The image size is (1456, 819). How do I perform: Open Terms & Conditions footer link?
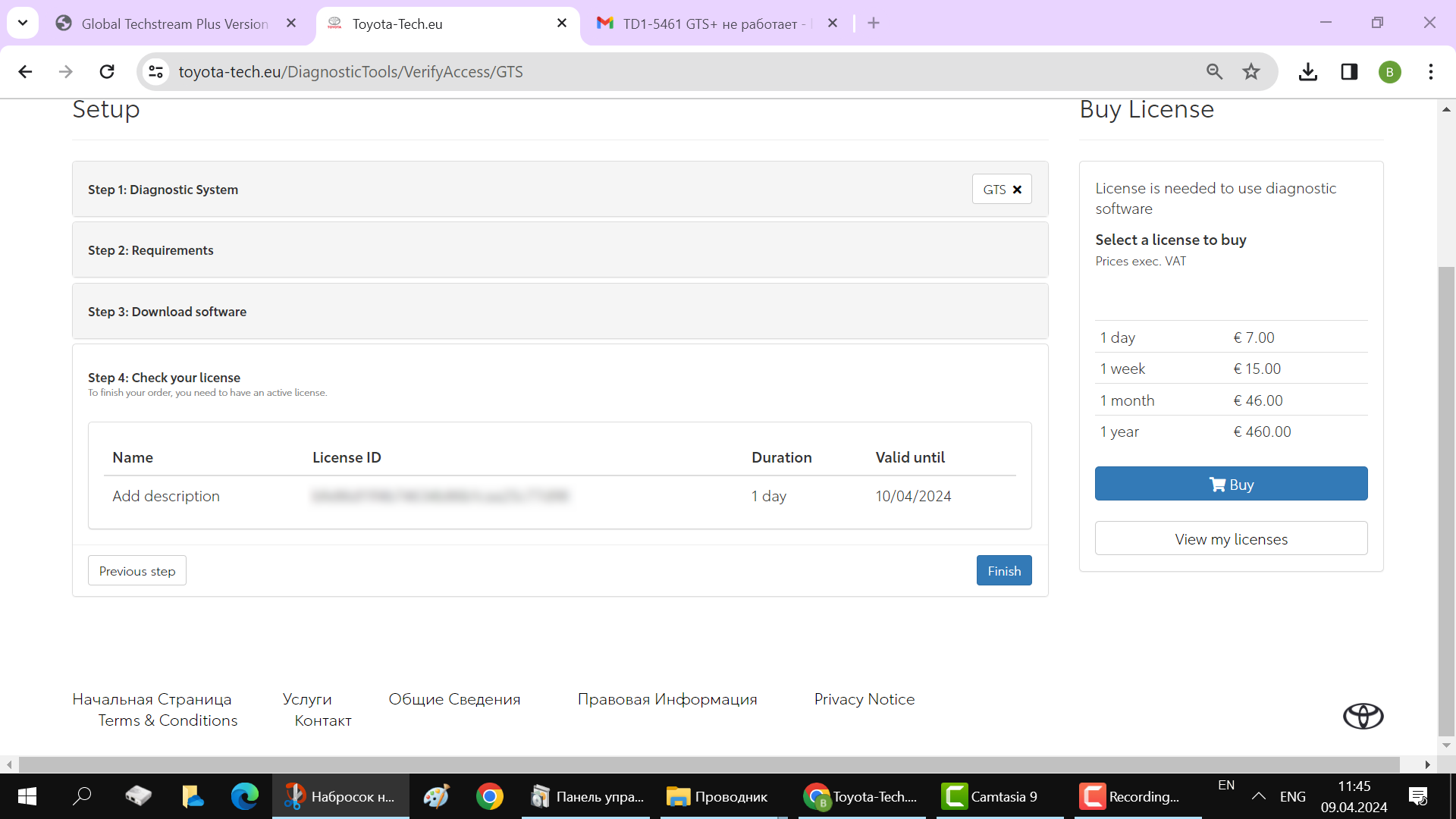coord(168,720)
